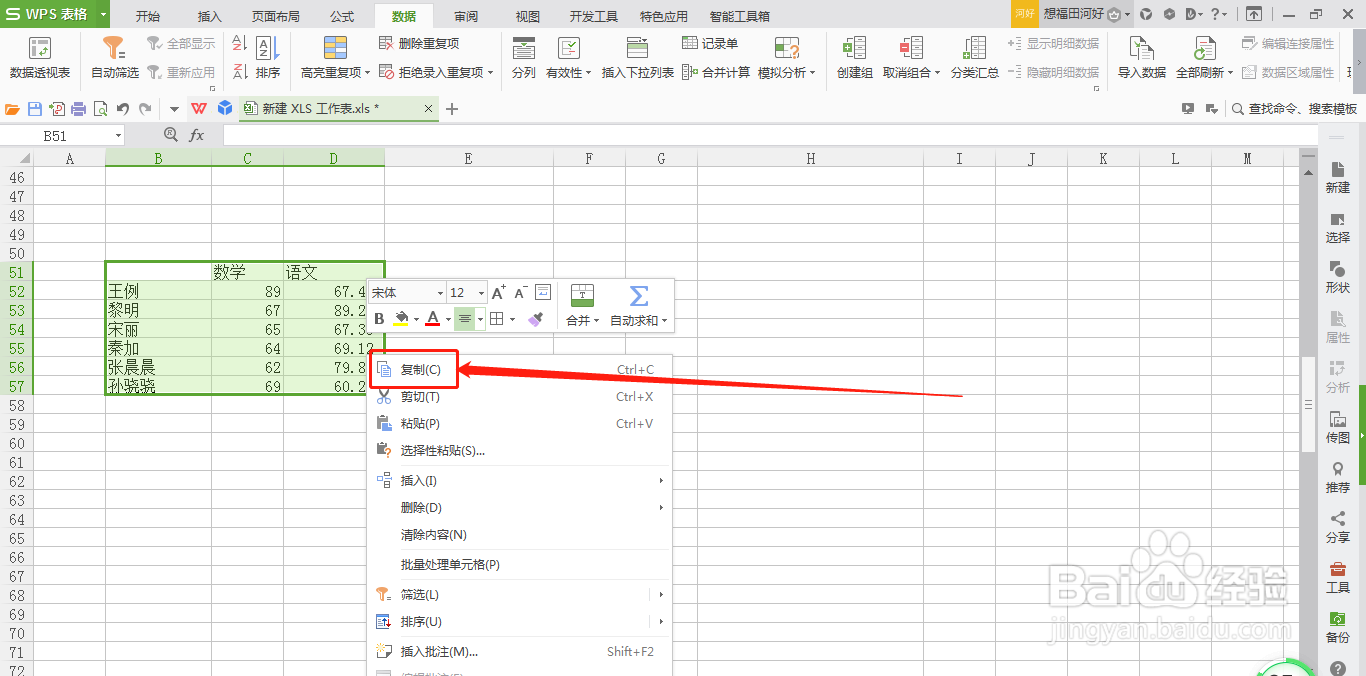
Task: Choose 选择性粘贴(S)... from context menu
Action: [x=520, y=451]
